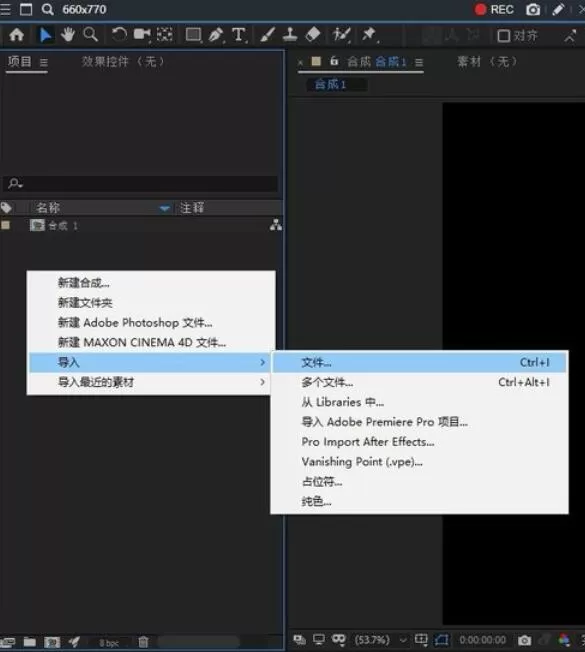
Task: Toggle the lock icon on the composition tab
Action: pyautogui.click(x=334, y=61)
